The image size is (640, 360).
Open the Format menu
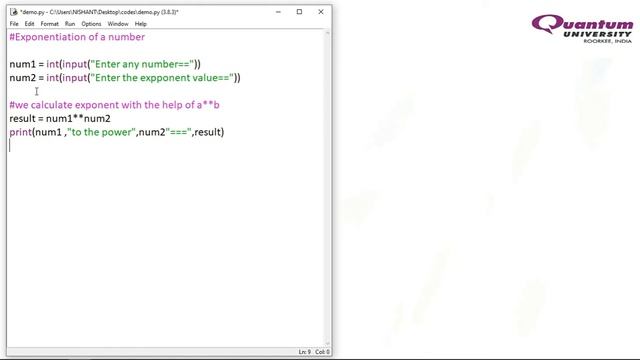(x=49, y=24)
